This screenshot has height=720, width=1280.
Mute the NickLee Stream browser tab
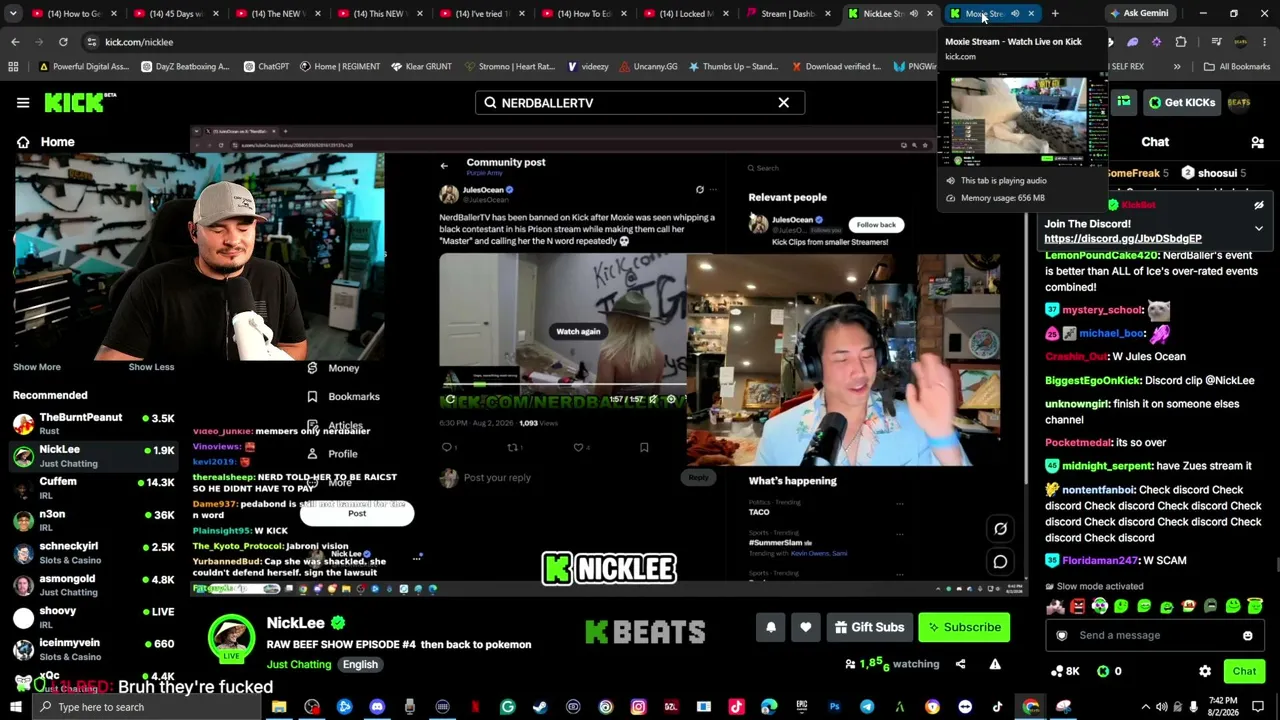point(914,13)
